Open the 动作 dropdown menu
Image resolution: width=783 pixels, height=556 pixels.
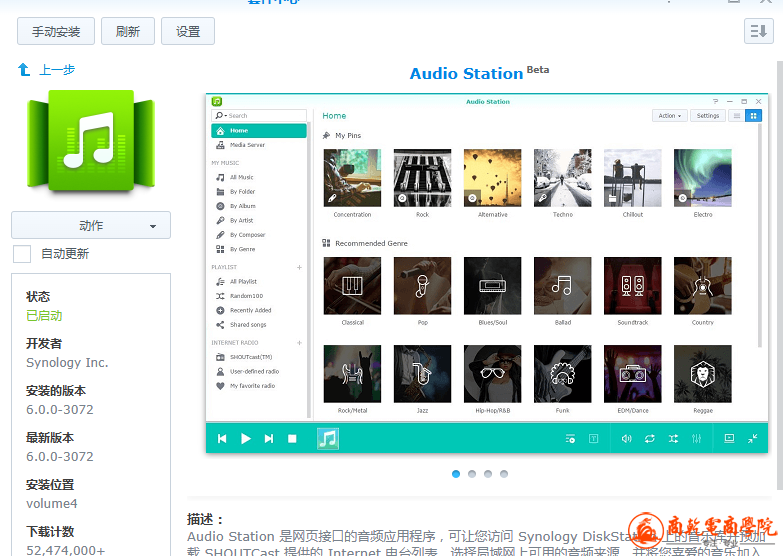[91, 226]
